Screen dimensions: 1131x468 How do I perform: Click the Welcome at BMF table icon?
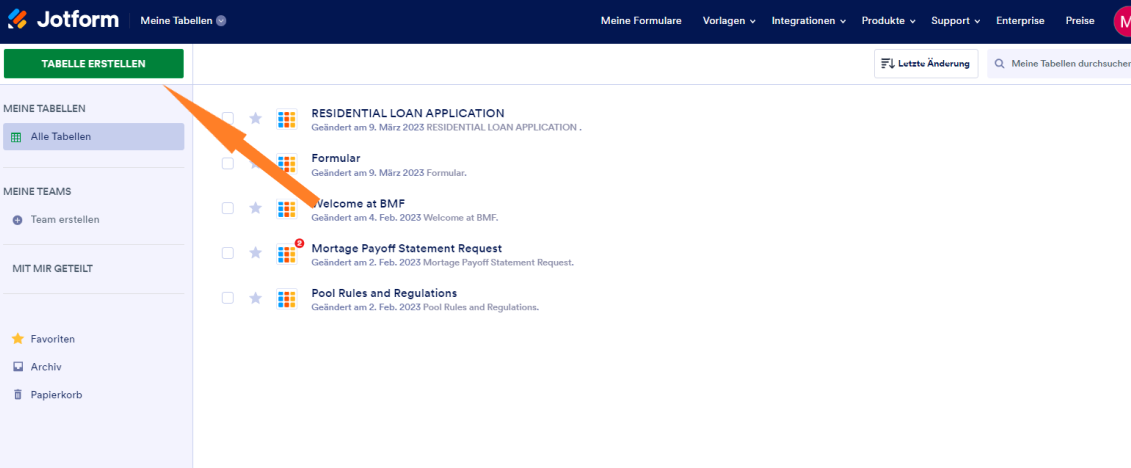point(287,208)
